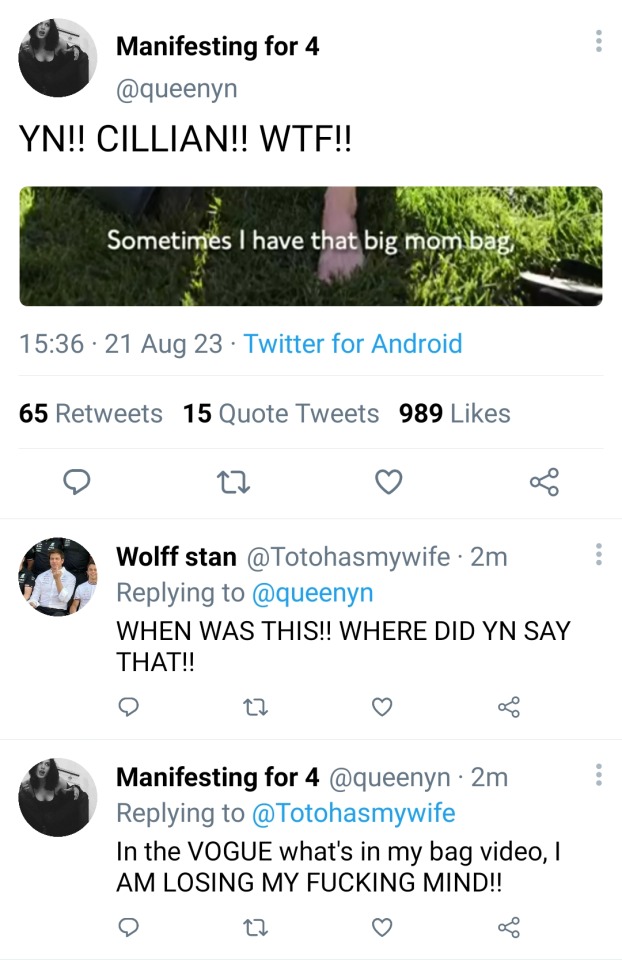Viewport: 622px width, 960px height.
Task: Share Wolff stan's reply
Action: [x=509, y=707]
